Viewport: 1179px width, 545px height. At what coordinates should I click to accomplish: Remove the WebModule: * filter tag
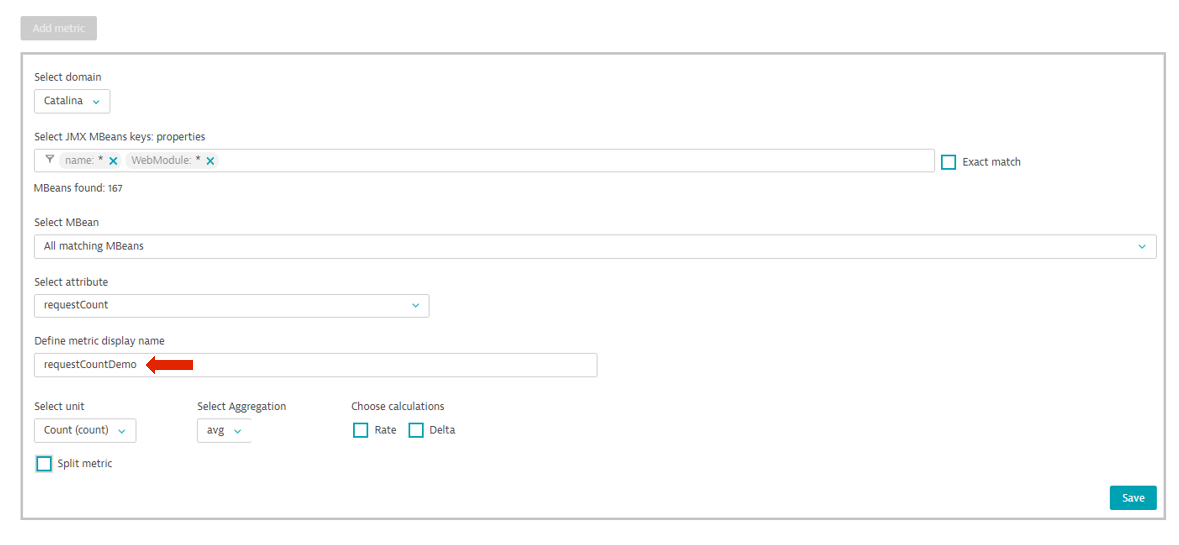[x=211, y=161]
